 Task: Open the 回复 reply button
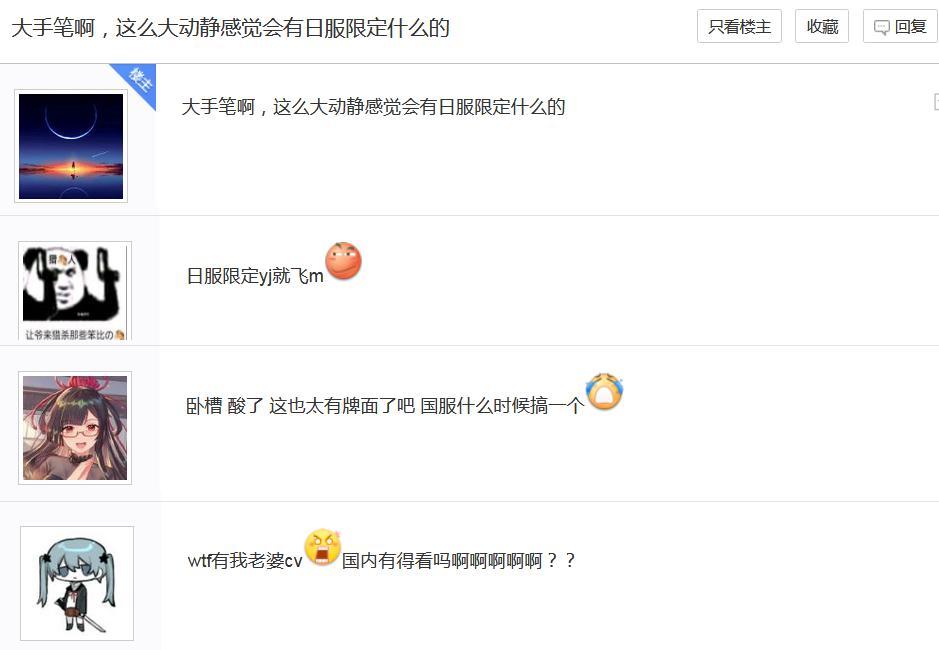tap(900, 26)
